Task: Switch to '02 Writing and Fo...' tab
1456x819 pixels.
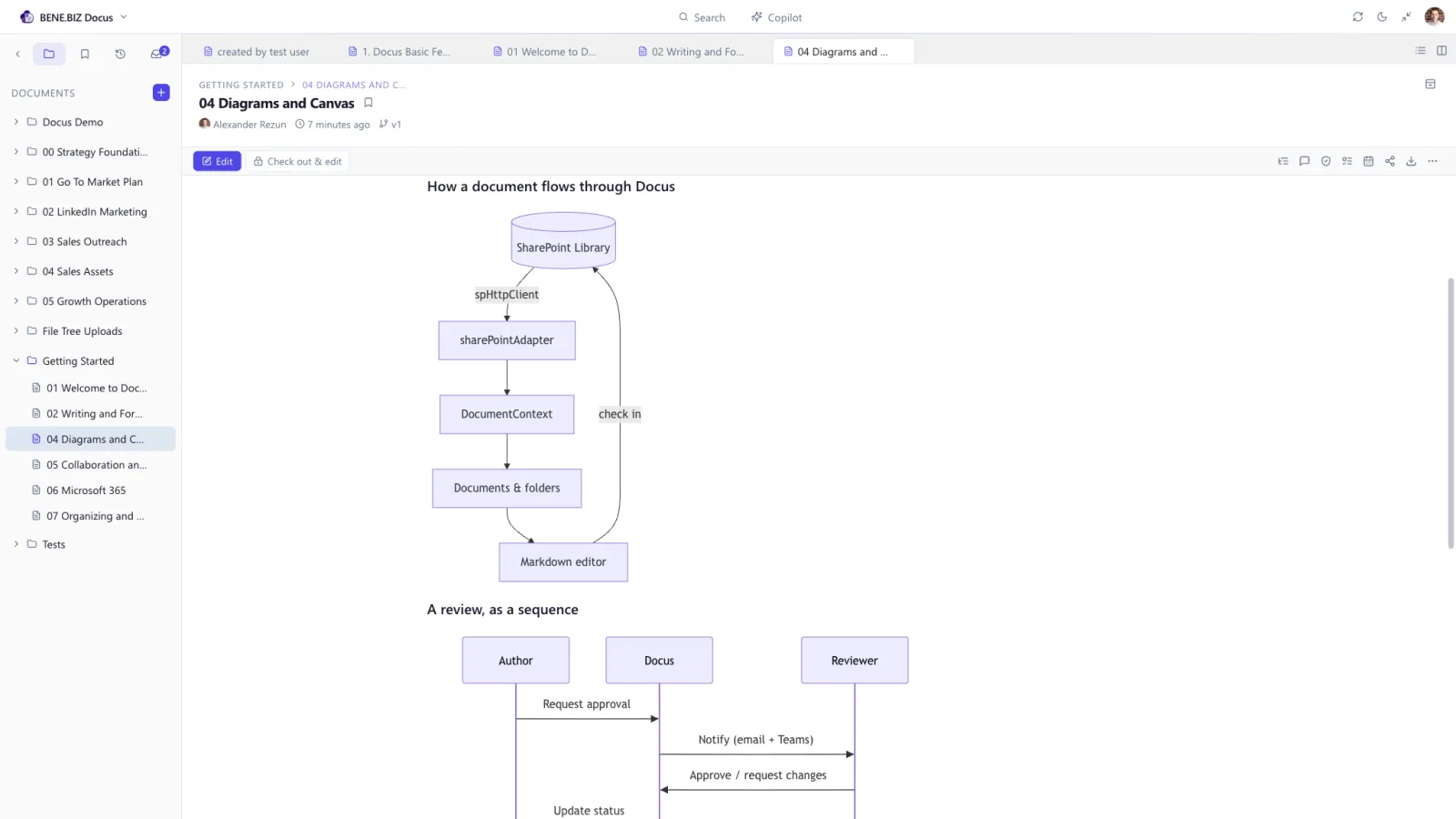Action: (x=690, y=52)
